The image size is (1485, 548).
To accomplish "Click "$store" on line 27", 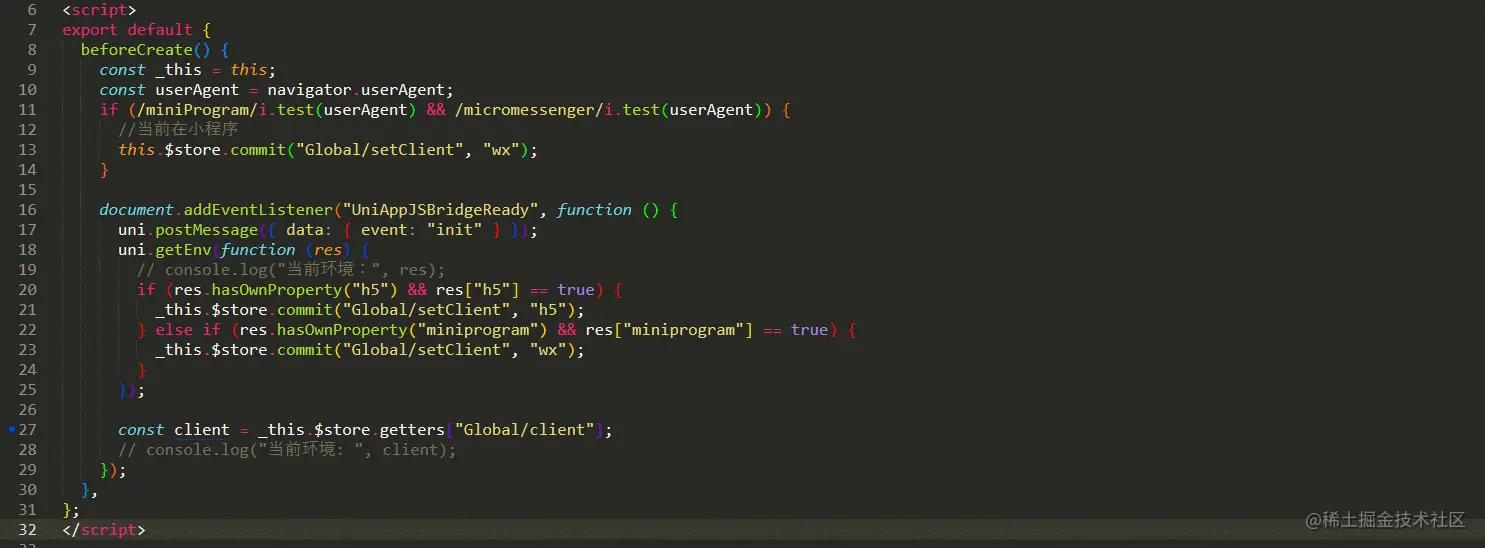I will [x=342, y=430].
